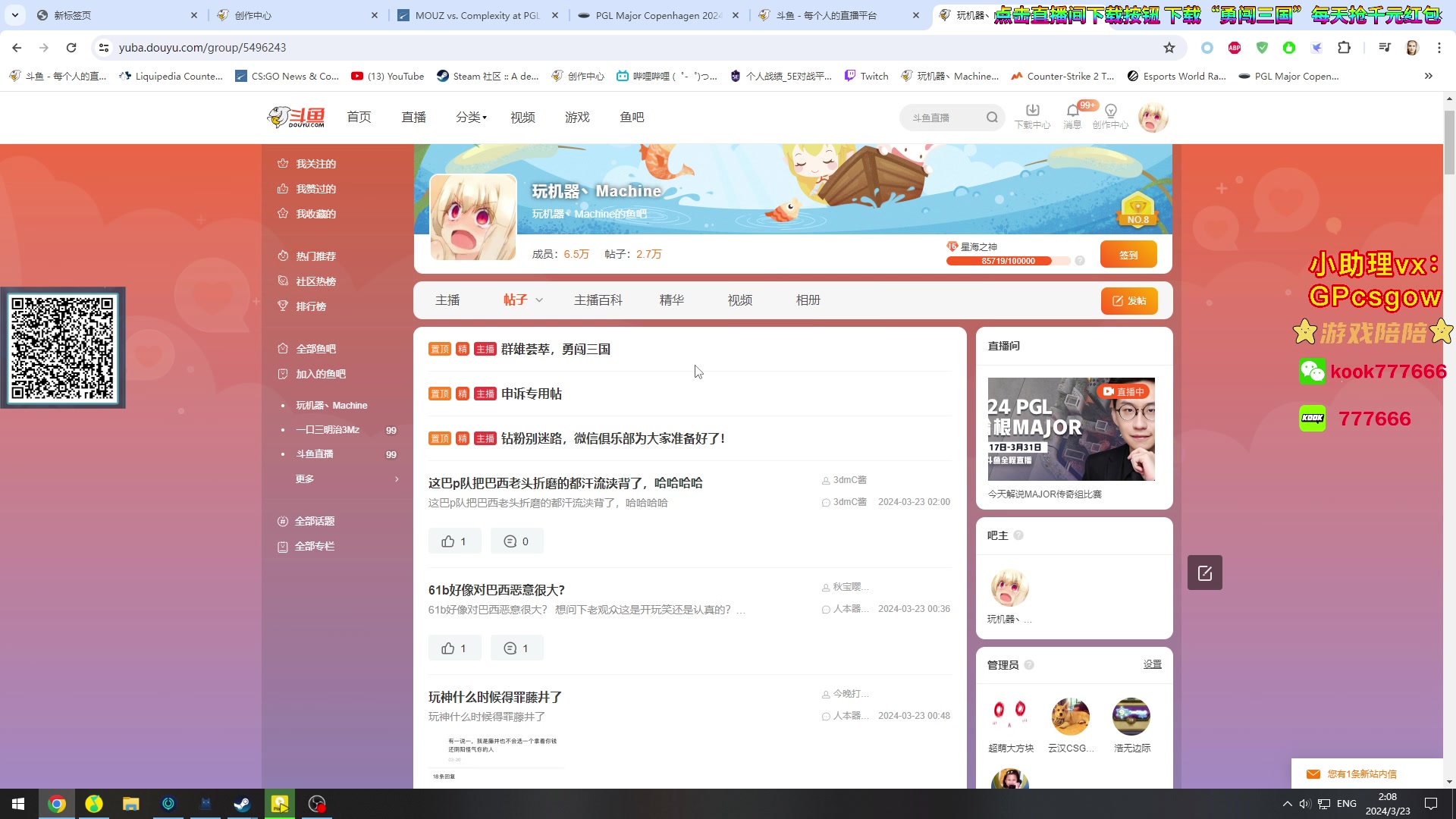Open 鱼吧 in the top navigation
Screen dimensions: 1456x819
tap(632, 118)
